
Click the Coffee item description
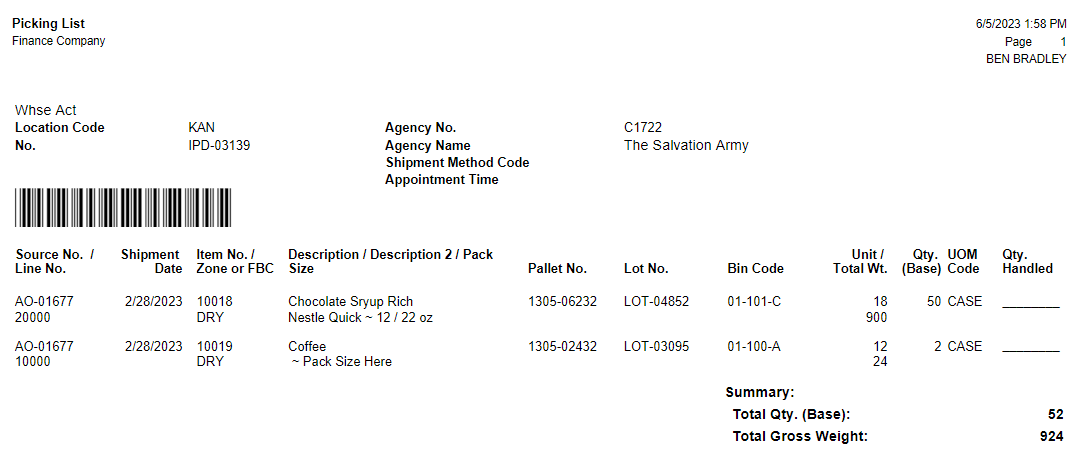pos(307,346)
